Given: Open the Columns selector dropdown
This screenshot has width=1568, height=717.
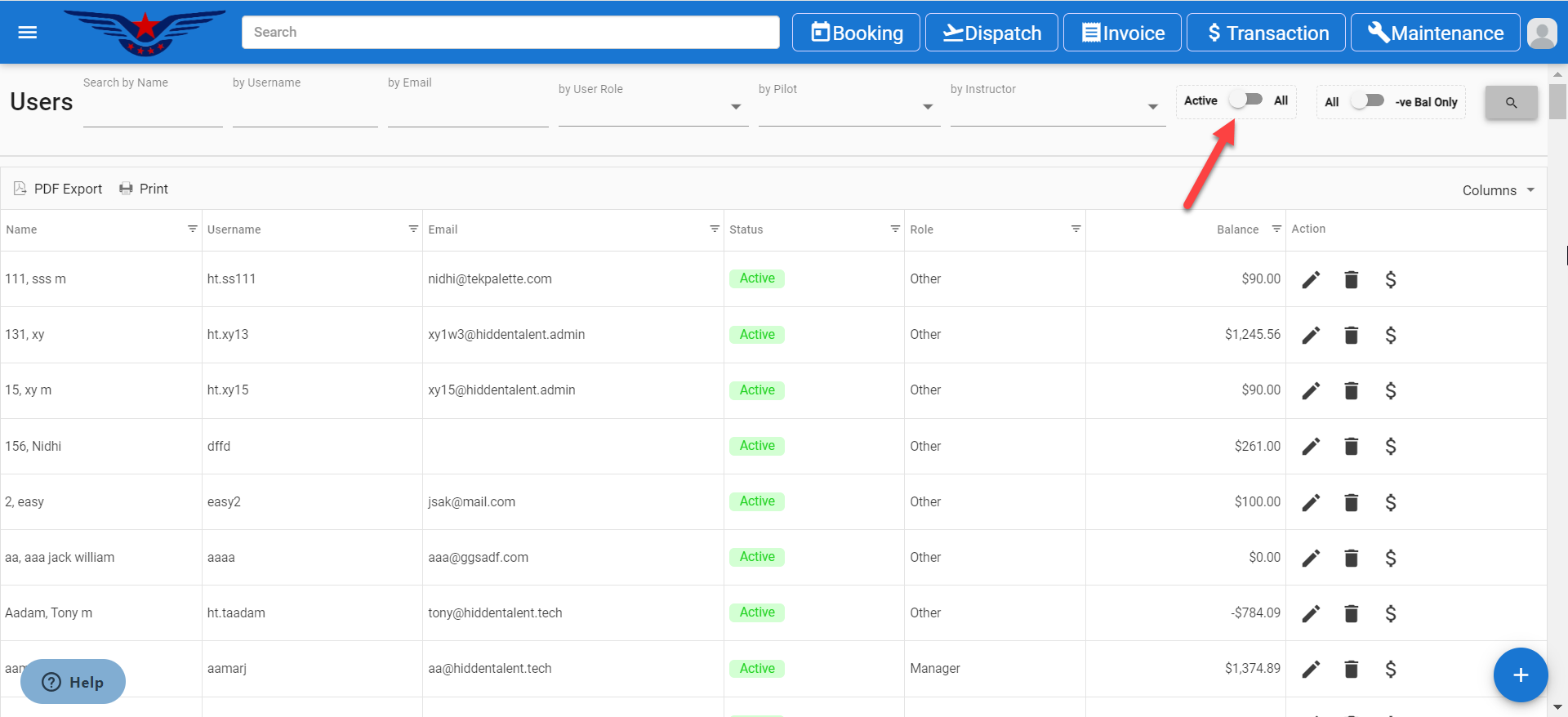Looking at the screenshot, I should coord(1498,190).
